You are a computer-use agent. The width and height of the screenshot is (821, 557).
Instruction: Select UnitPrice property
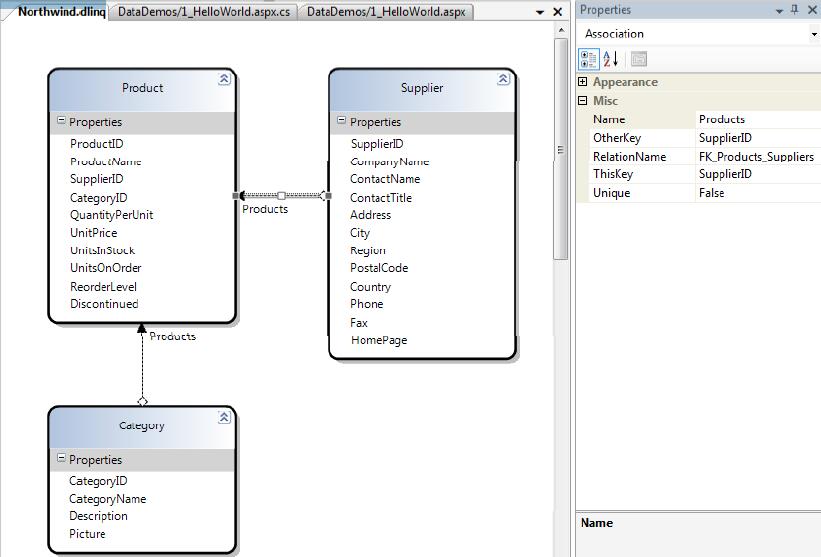[94, 233]
